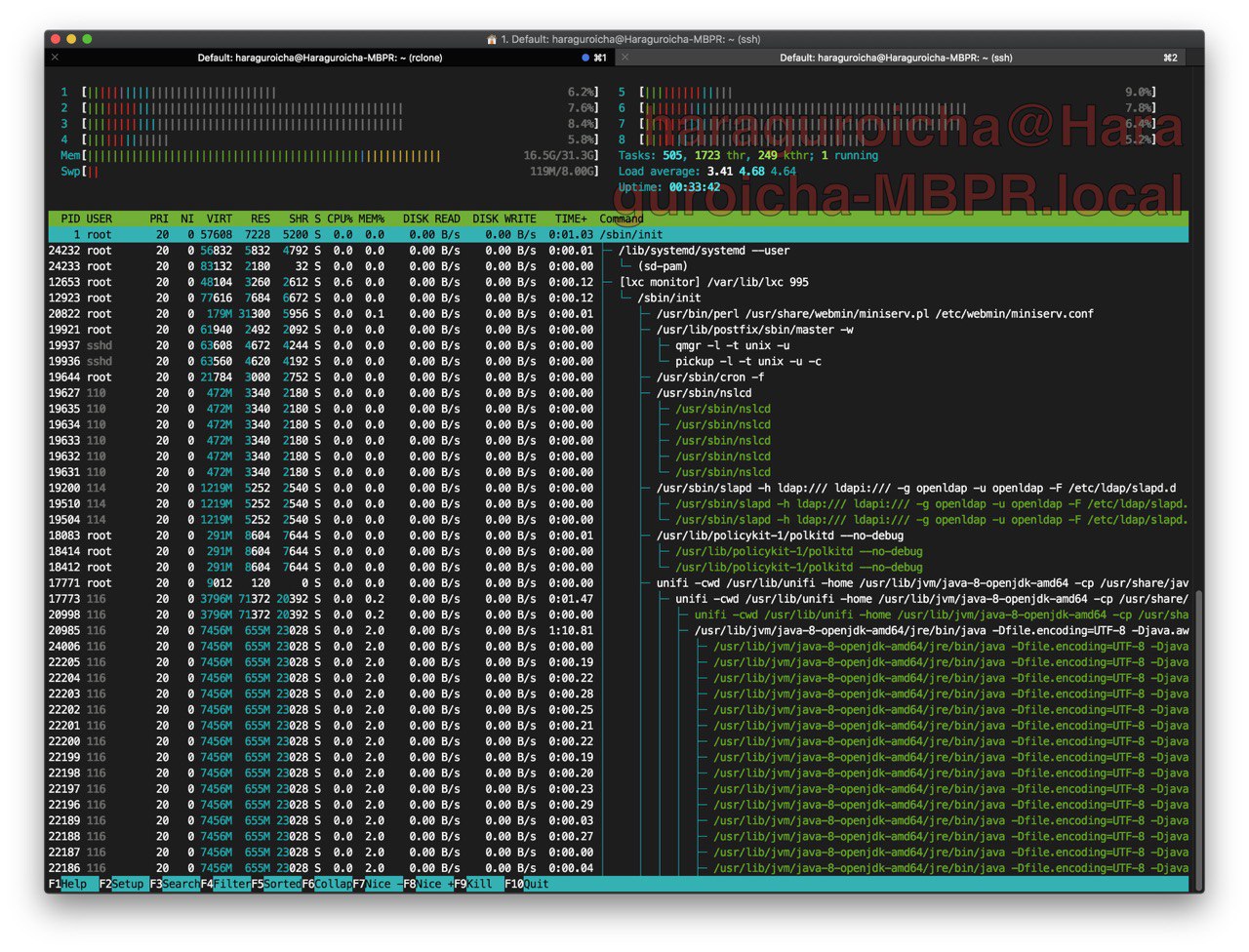The width and height of the screenshot is (1249, 952).
Task: Click TIME+ value 1:10.81
Action: point(571,630)
